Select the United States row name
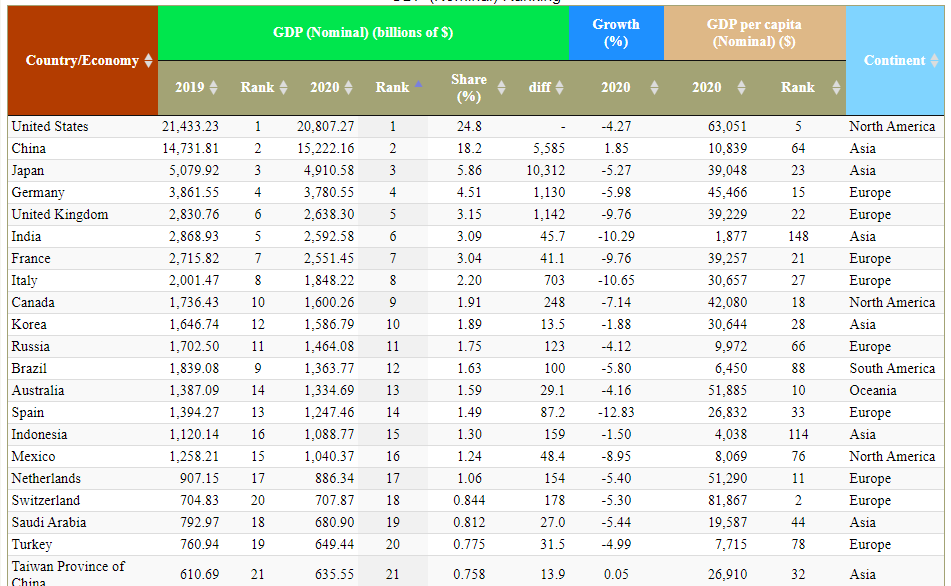Screen dimensions: 951x586 point(50,127)
